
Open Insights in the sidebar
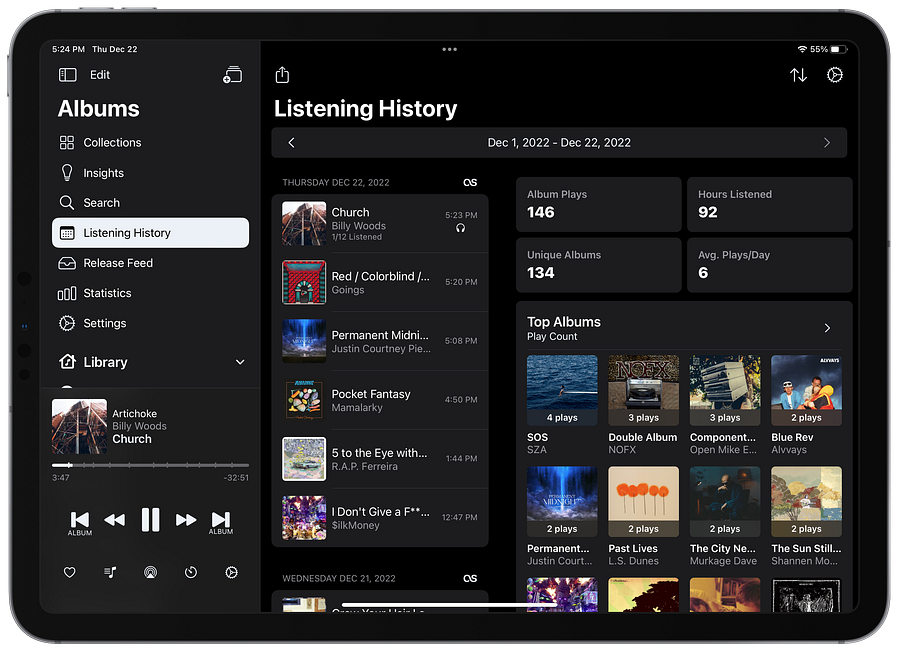point(150,173)
